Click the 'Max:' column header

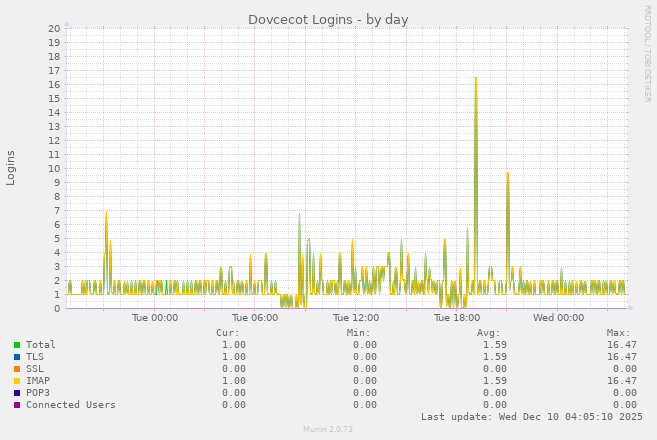tap(618, 333)
